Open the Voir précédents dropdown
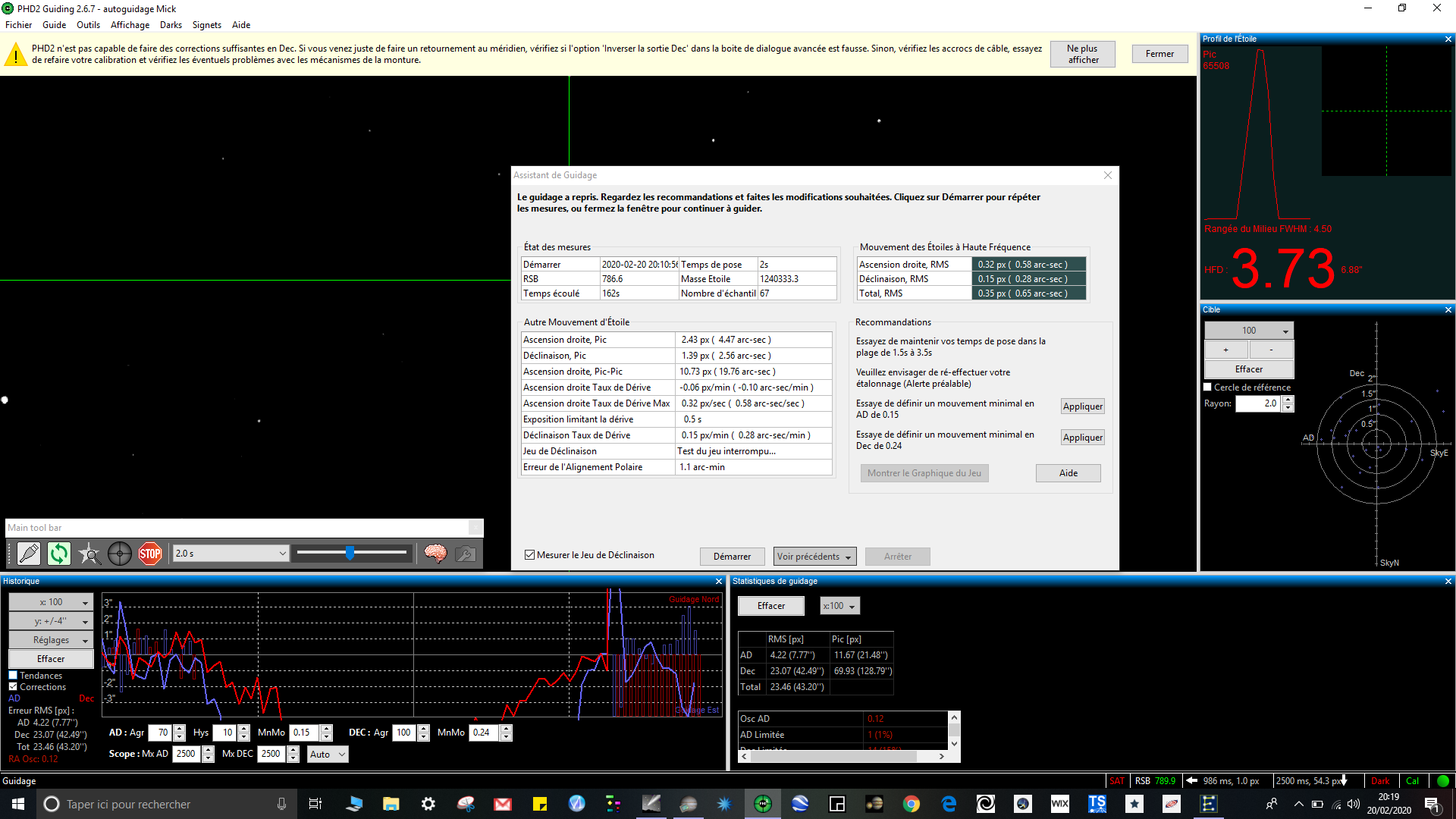Screen dimensions: 1456x819 pos(814,557)
